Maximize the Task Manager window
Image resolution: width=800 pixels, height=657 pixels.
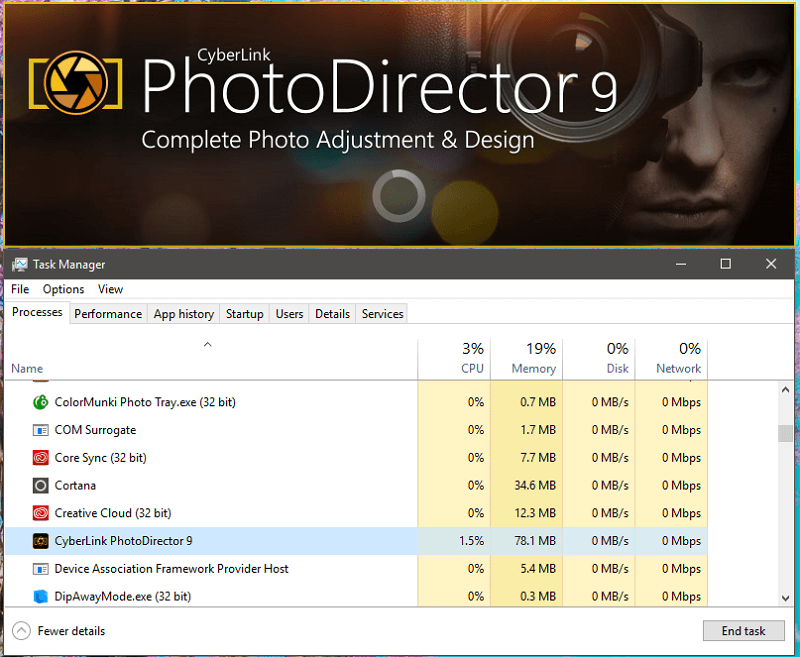(726, 264)
